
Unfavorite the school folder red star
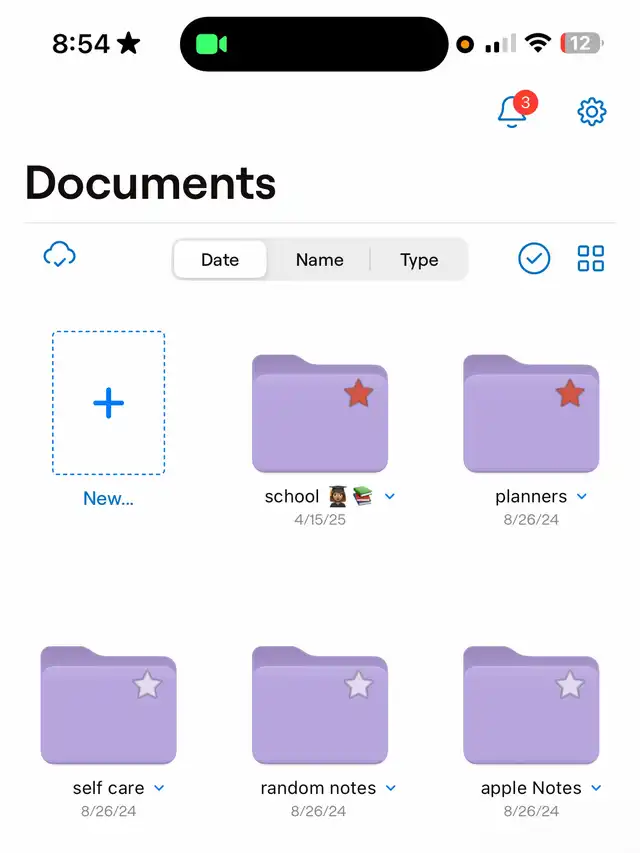(358, 394)
